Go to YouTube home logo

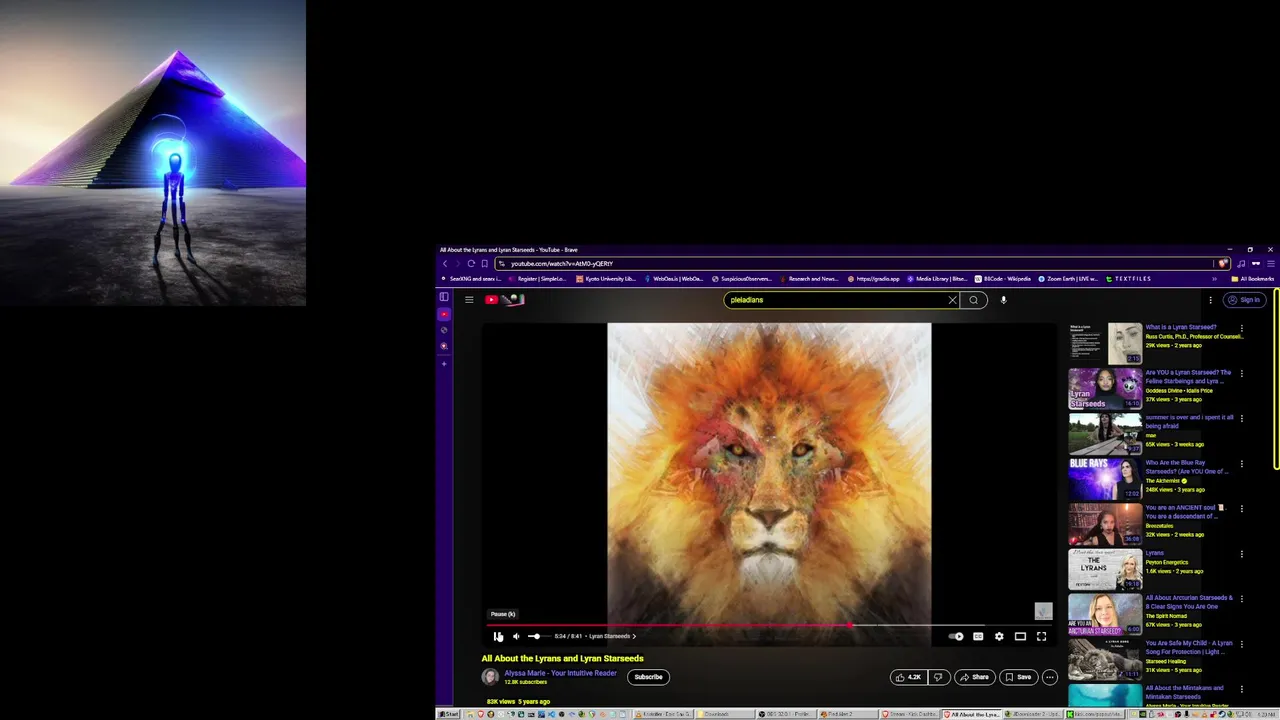tap(505, 300)
